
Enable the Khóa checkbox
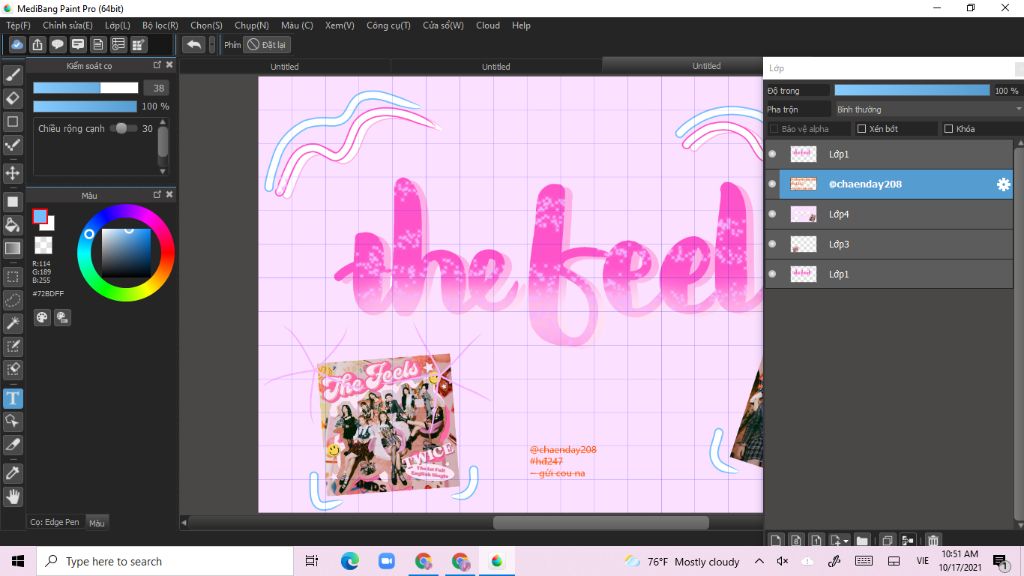[x=948, y=129]
